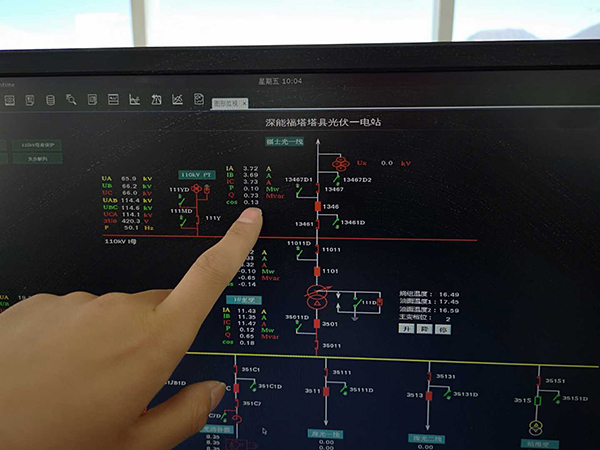This screenshot has height=450, width=600.
Task: Toggle feeder breaker 3511
Action: pos(326,391)
